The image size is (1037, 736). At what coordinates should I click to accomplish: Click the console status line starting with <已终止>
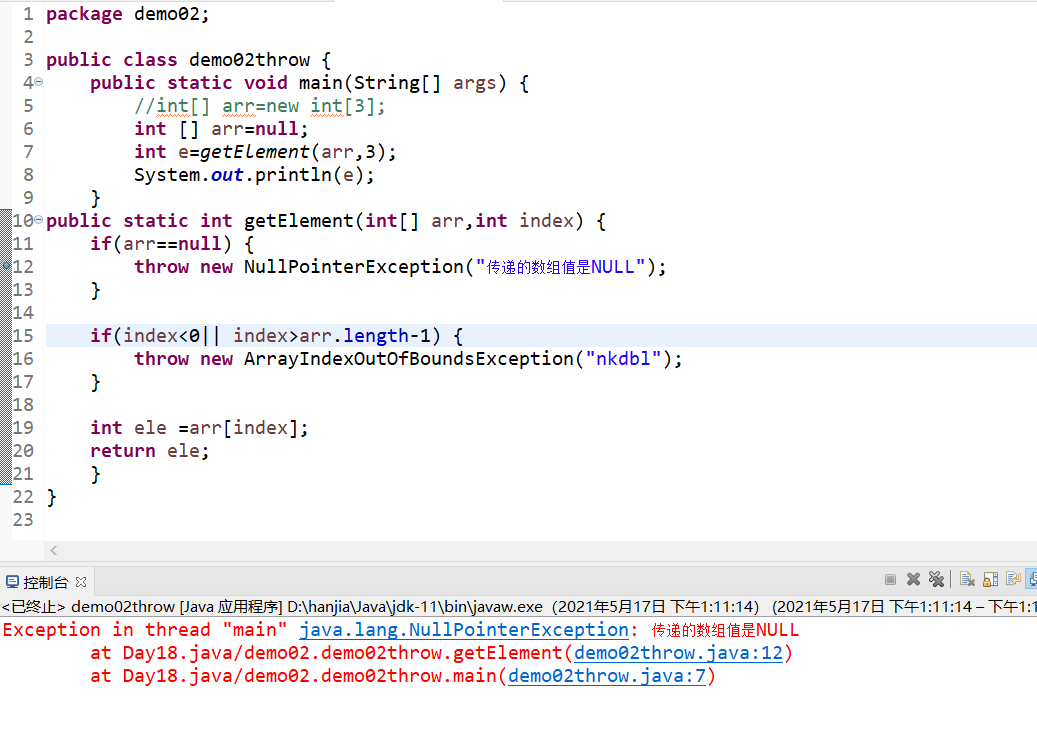[x=518, y=606]
